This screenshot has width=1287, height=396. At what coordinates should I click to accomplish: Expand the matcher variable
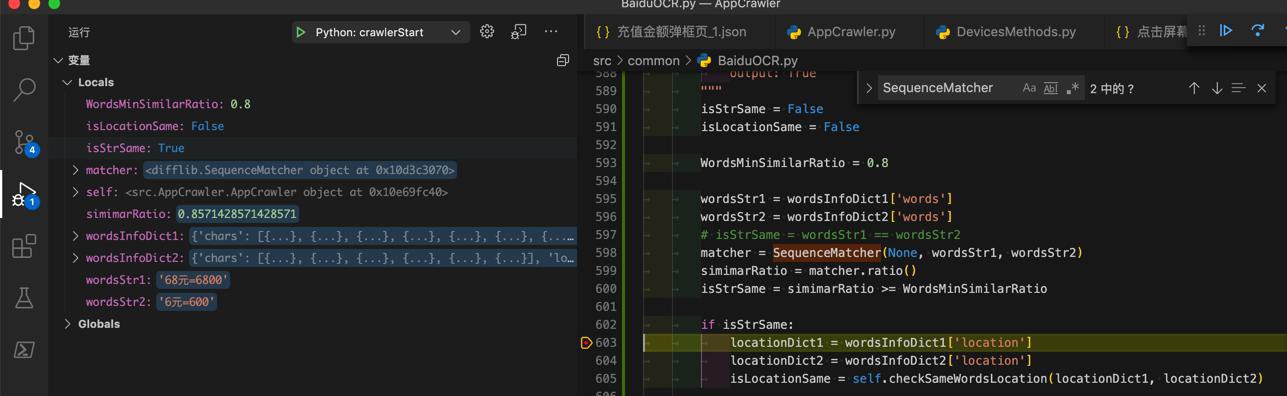click(x=76, y=170)
